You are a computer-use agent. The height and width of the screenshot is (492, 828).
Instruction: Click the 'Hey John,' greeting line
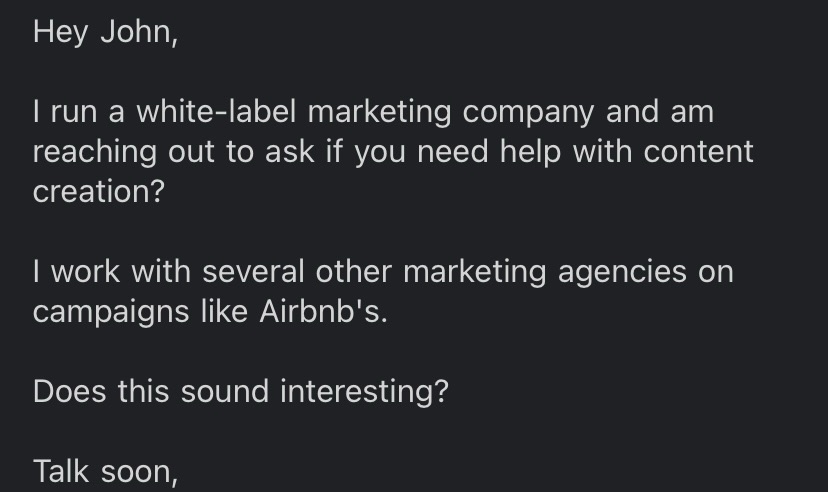pos(105,32)
